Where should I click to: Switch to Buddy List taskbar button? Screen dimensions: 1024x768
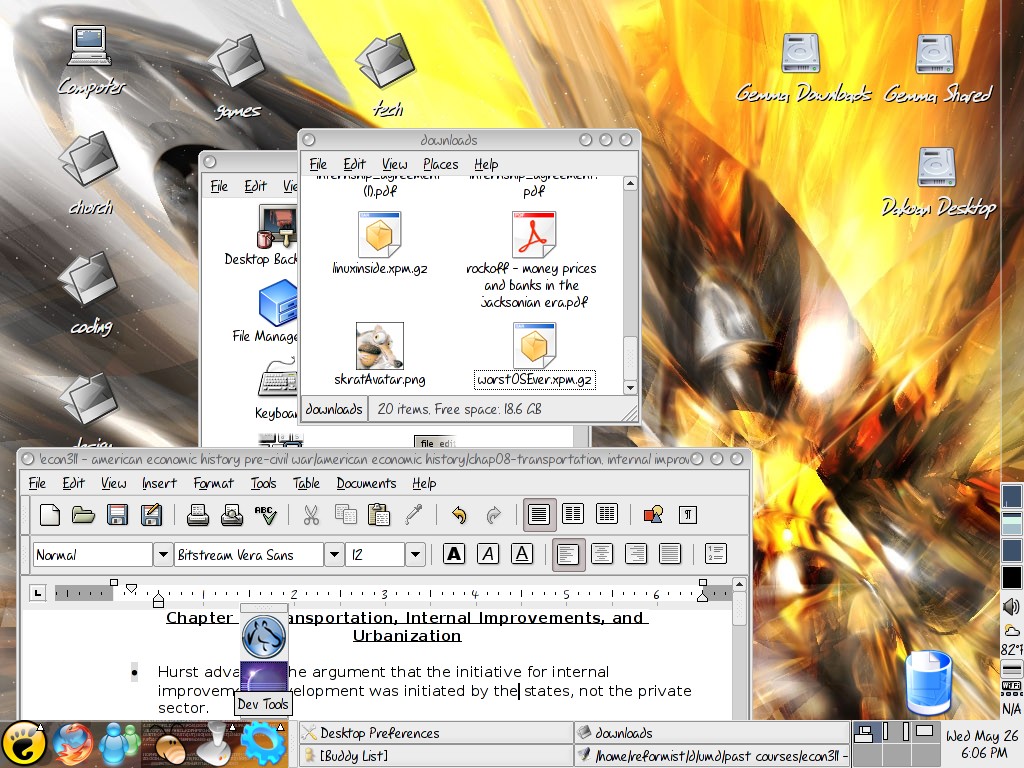coord(436,756)
